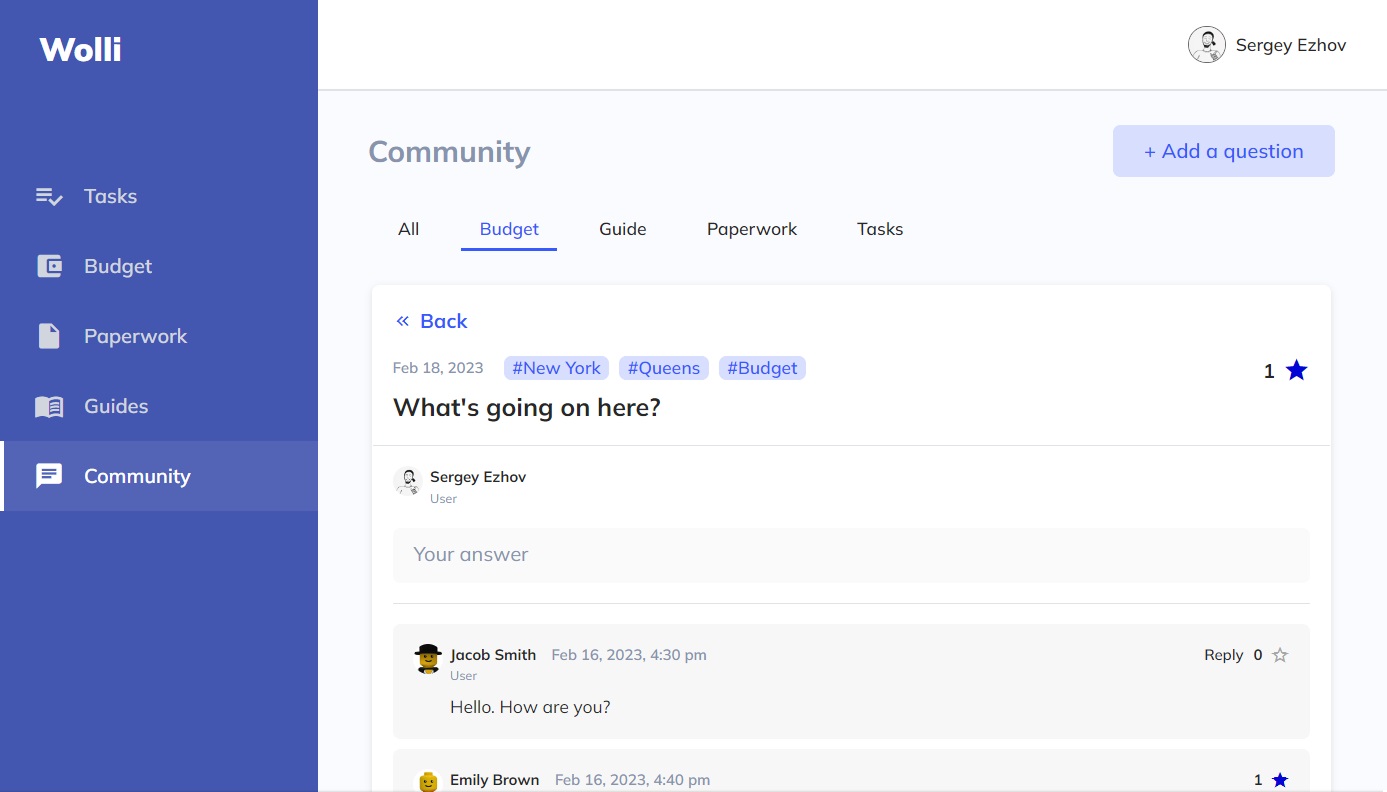Click the Sergey Ezhov author name above the answer field
The image size is (1387, 792).
pyautogui.click(x=478, y=477)
